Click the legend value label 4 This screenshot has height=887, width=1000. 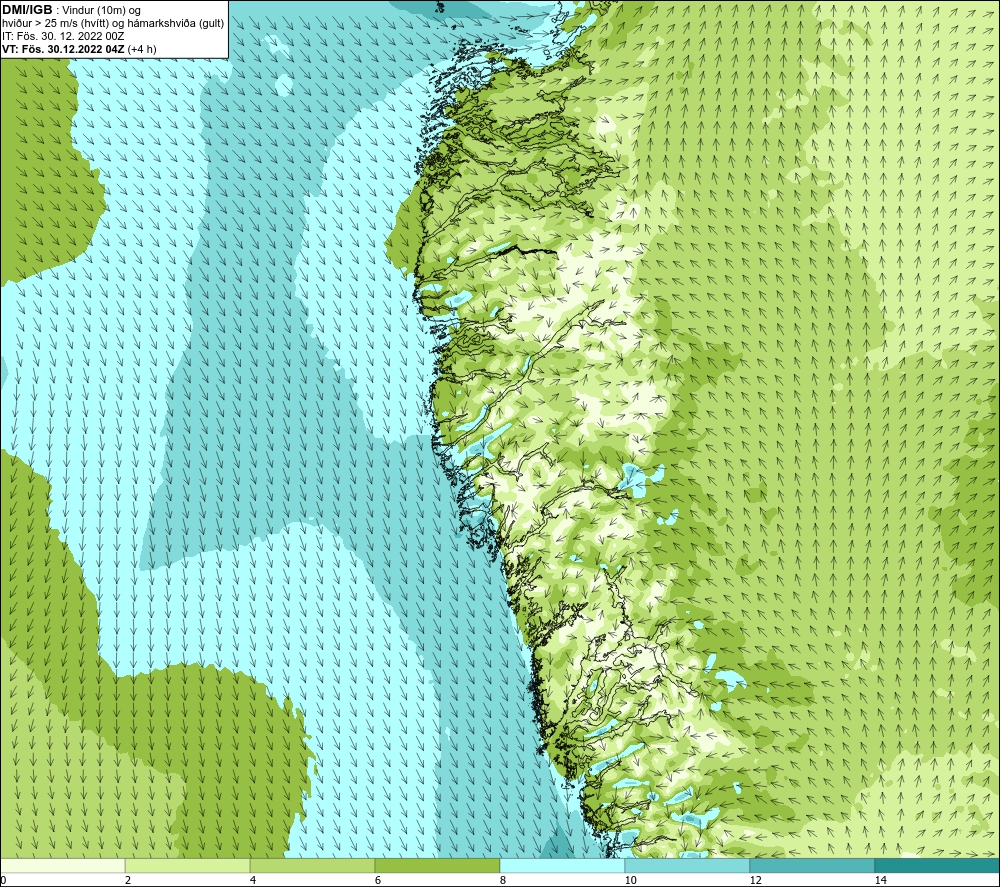[x=253, y=880]
